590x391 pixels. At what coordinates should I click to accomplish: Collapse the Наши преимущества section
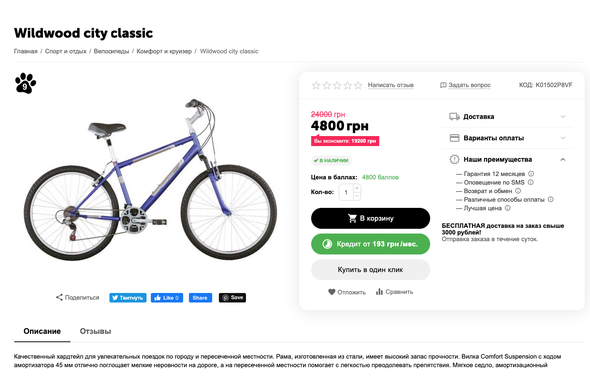point(507,160)
